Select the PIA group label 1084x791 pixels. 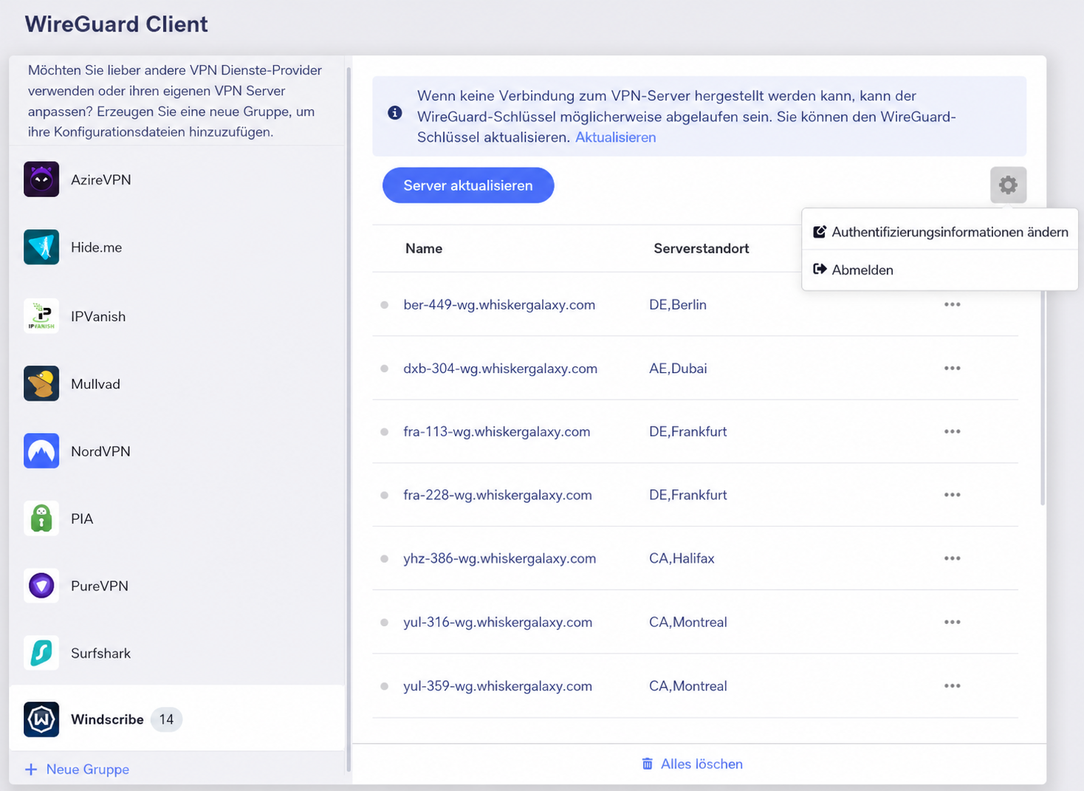coord(82,519)
